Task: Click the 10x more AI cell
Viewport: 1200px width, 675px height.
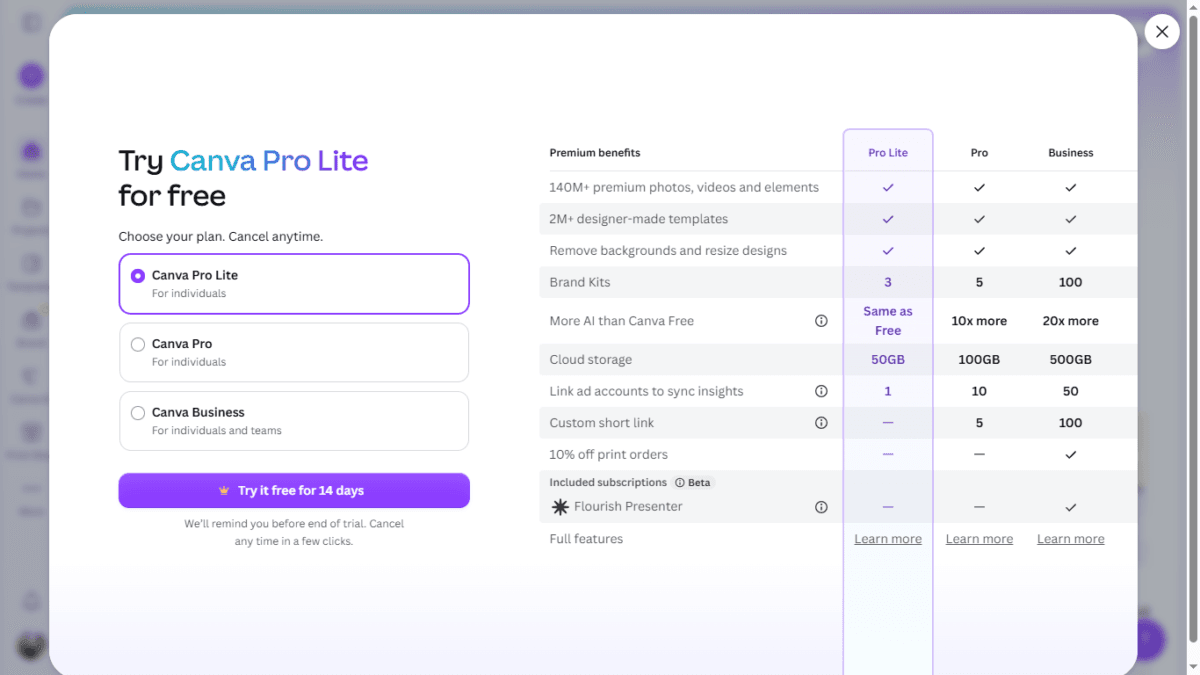Action: pyautogui.click(x=979, y=321)
